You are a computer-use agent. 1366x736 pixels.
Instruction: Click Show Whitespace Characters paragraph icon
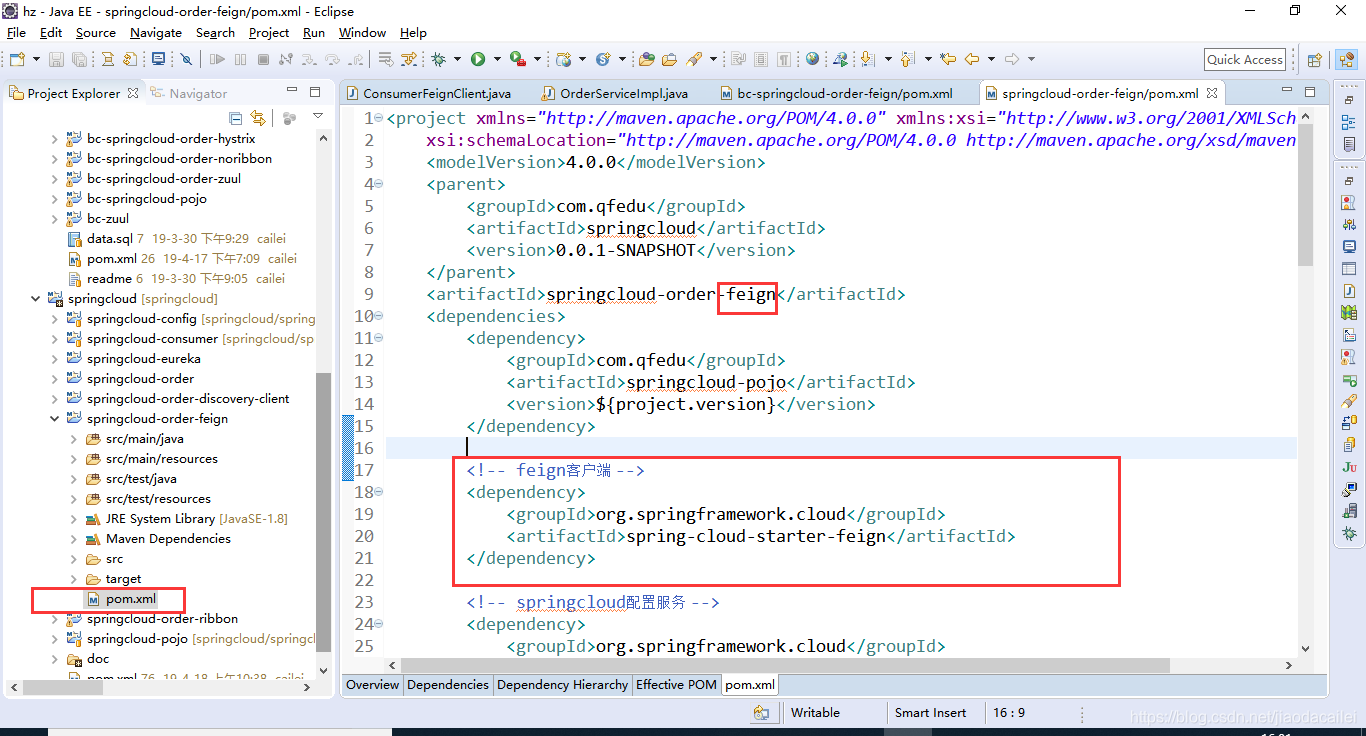[784, 60]
